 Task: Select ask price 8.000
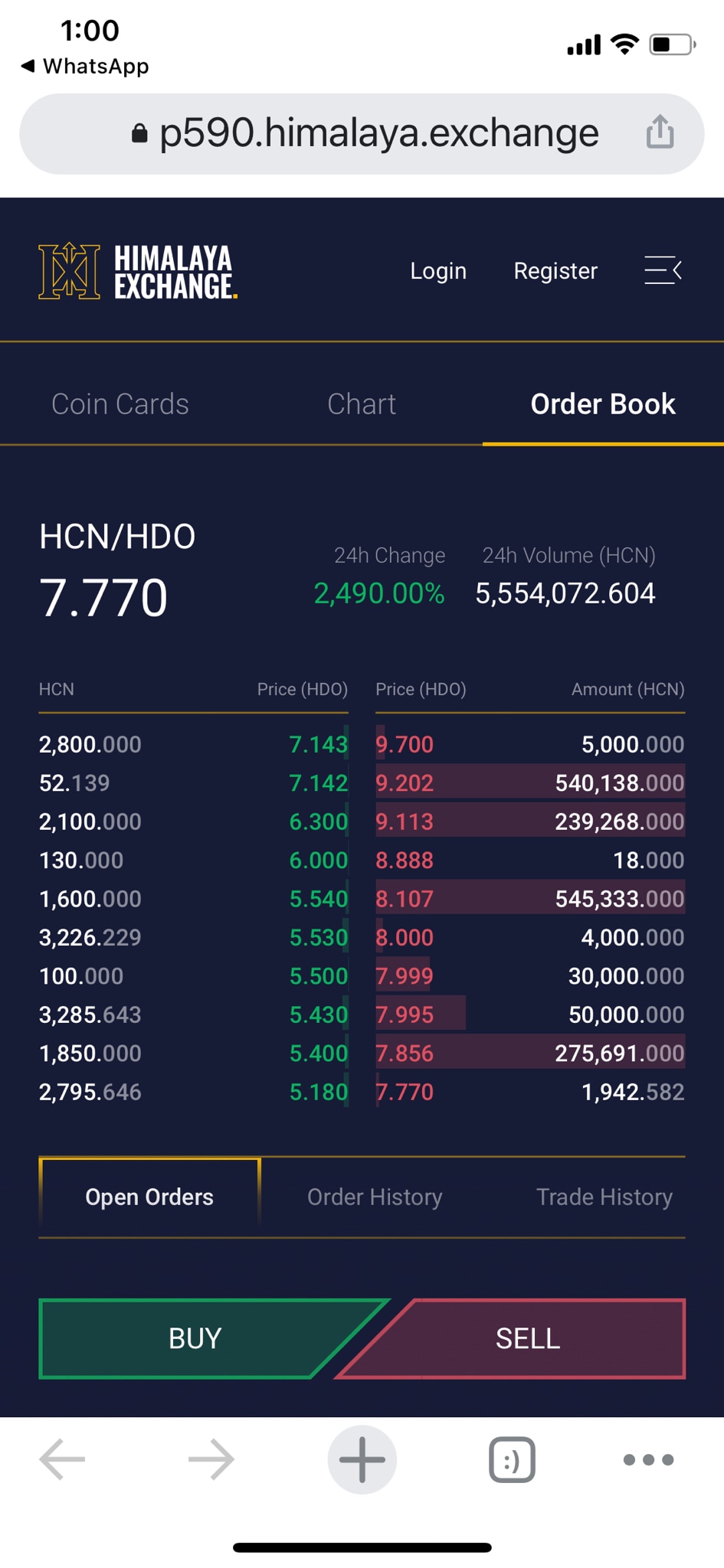pos(405,937)
